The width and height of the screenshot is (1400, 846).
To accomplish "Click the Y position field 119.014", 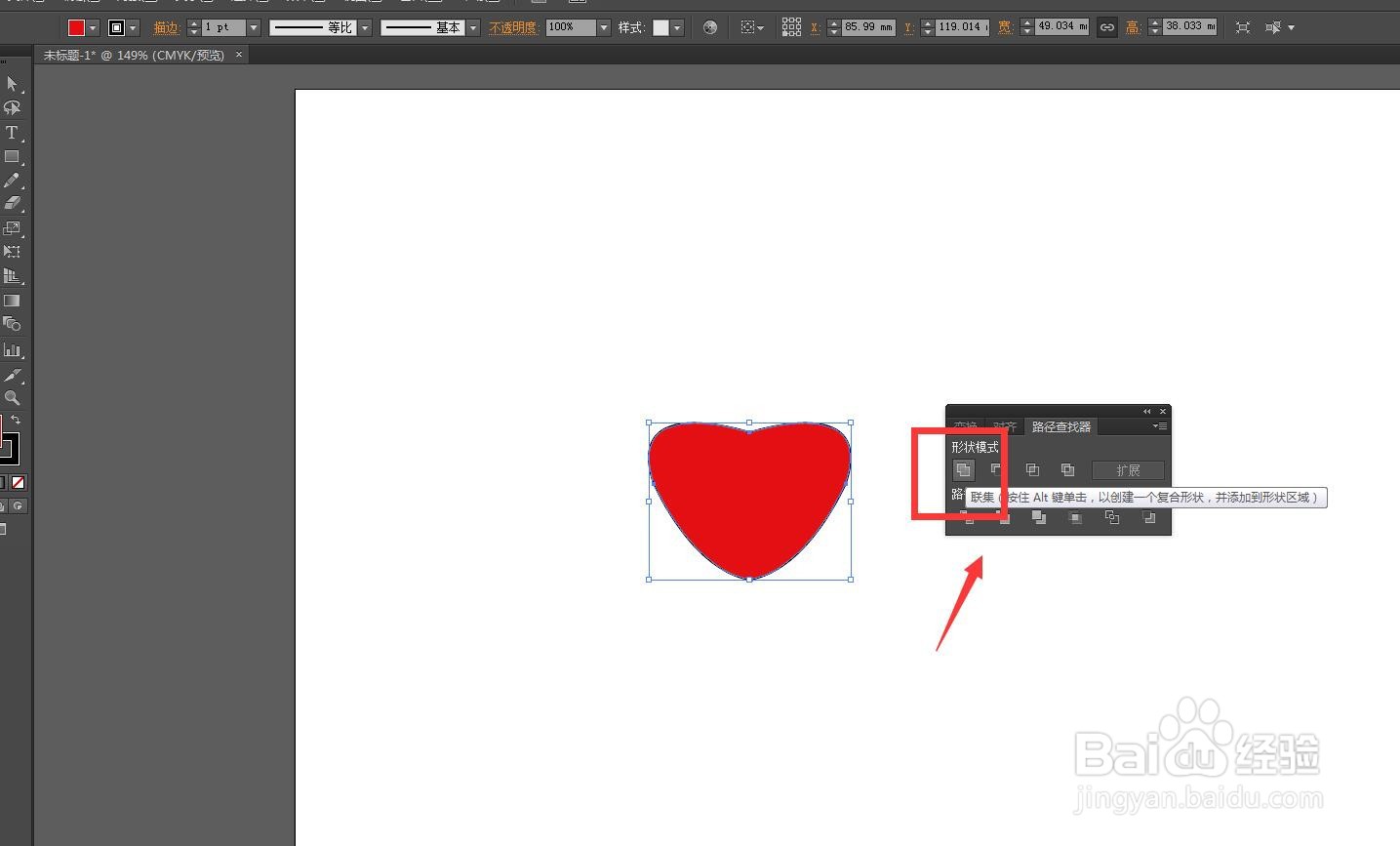I will coord(962,27).
